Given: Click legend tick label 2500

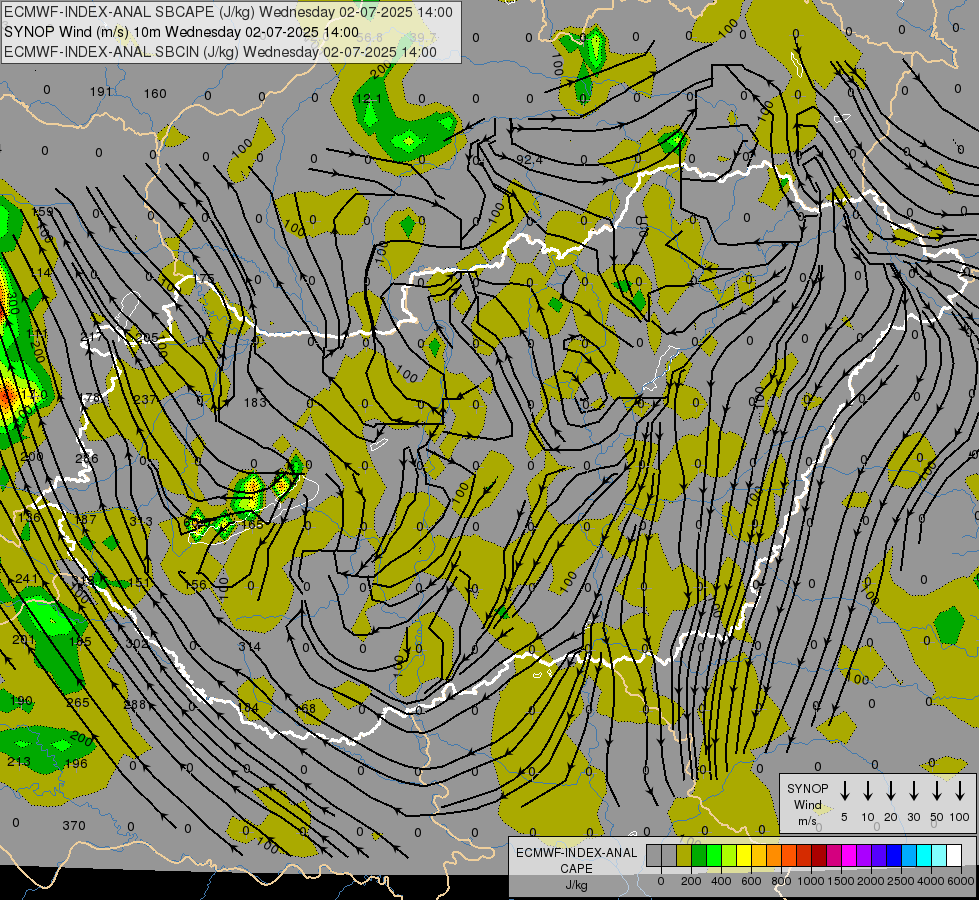Looking at the screenshot, I should click(901, 881).
